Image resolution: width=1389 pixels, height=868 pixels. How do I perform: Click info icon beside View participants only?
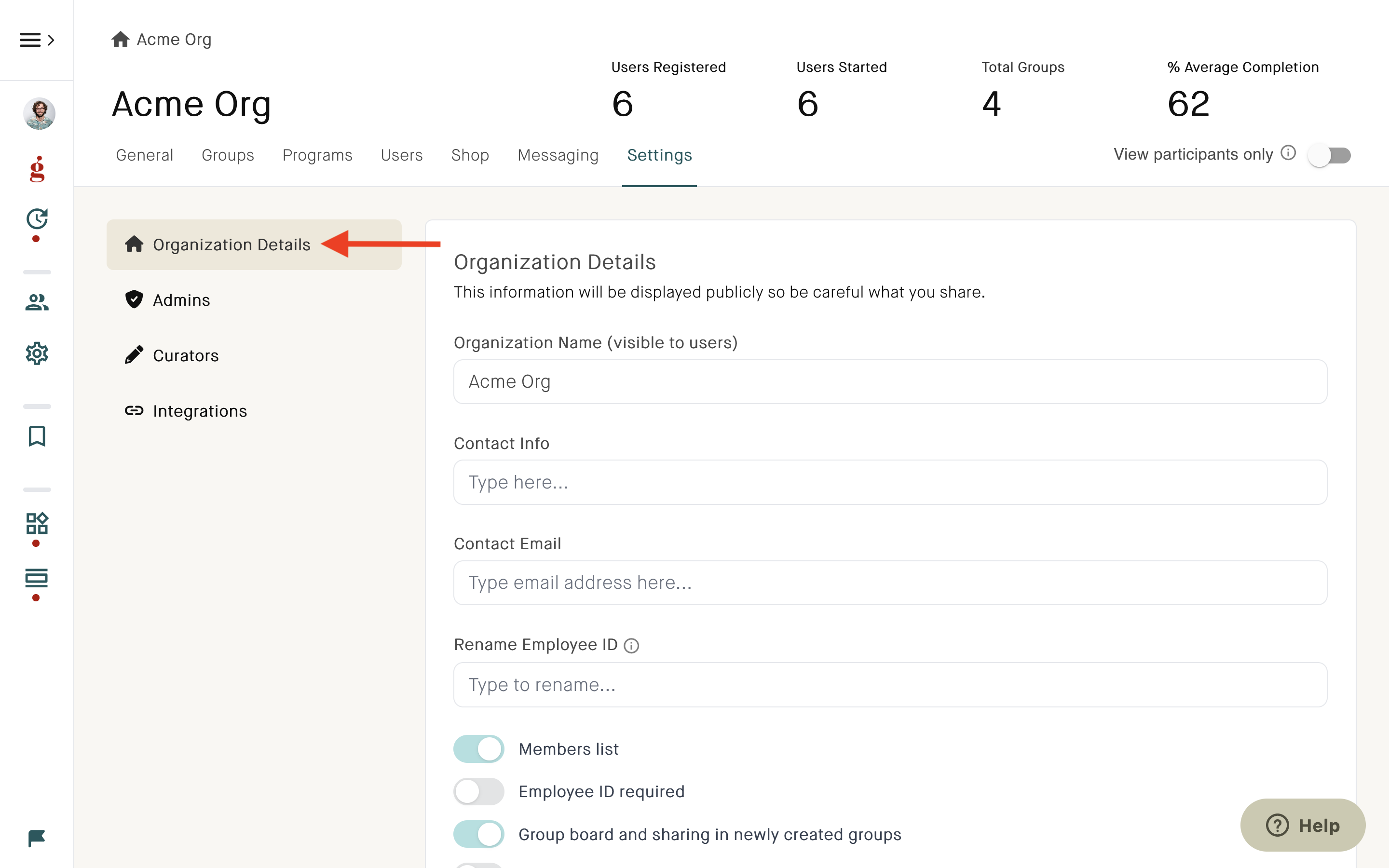[1288, 153]
